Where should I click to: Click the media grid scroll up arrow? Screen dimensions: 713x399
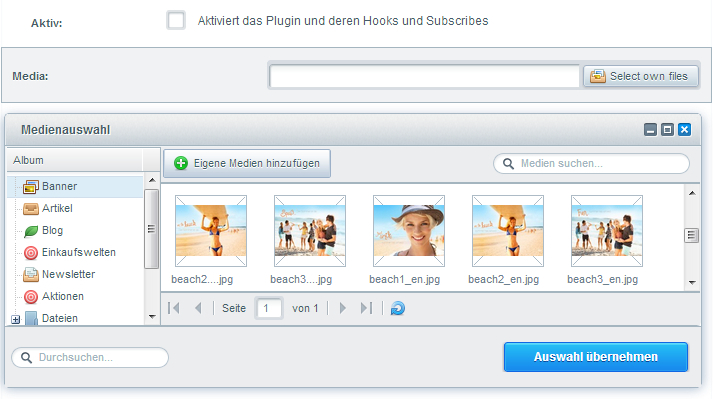pyautogui.click(x=692, y=193)
